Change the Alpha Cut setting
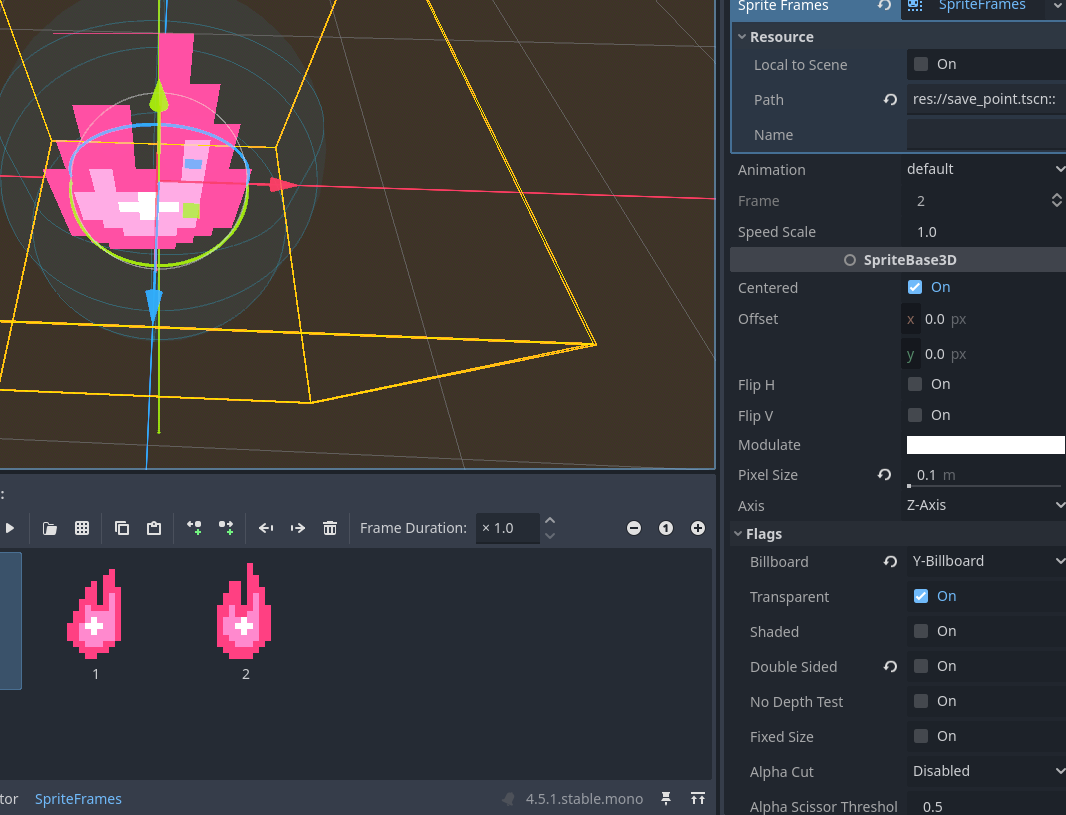The height and width of the screenshot is (815, 1066). (x=986, y=771)
